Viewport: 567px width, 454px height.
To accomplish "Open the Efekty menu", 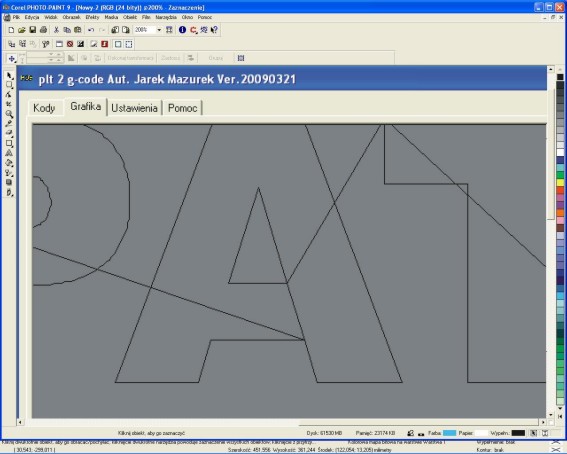I will pos(92,17).
